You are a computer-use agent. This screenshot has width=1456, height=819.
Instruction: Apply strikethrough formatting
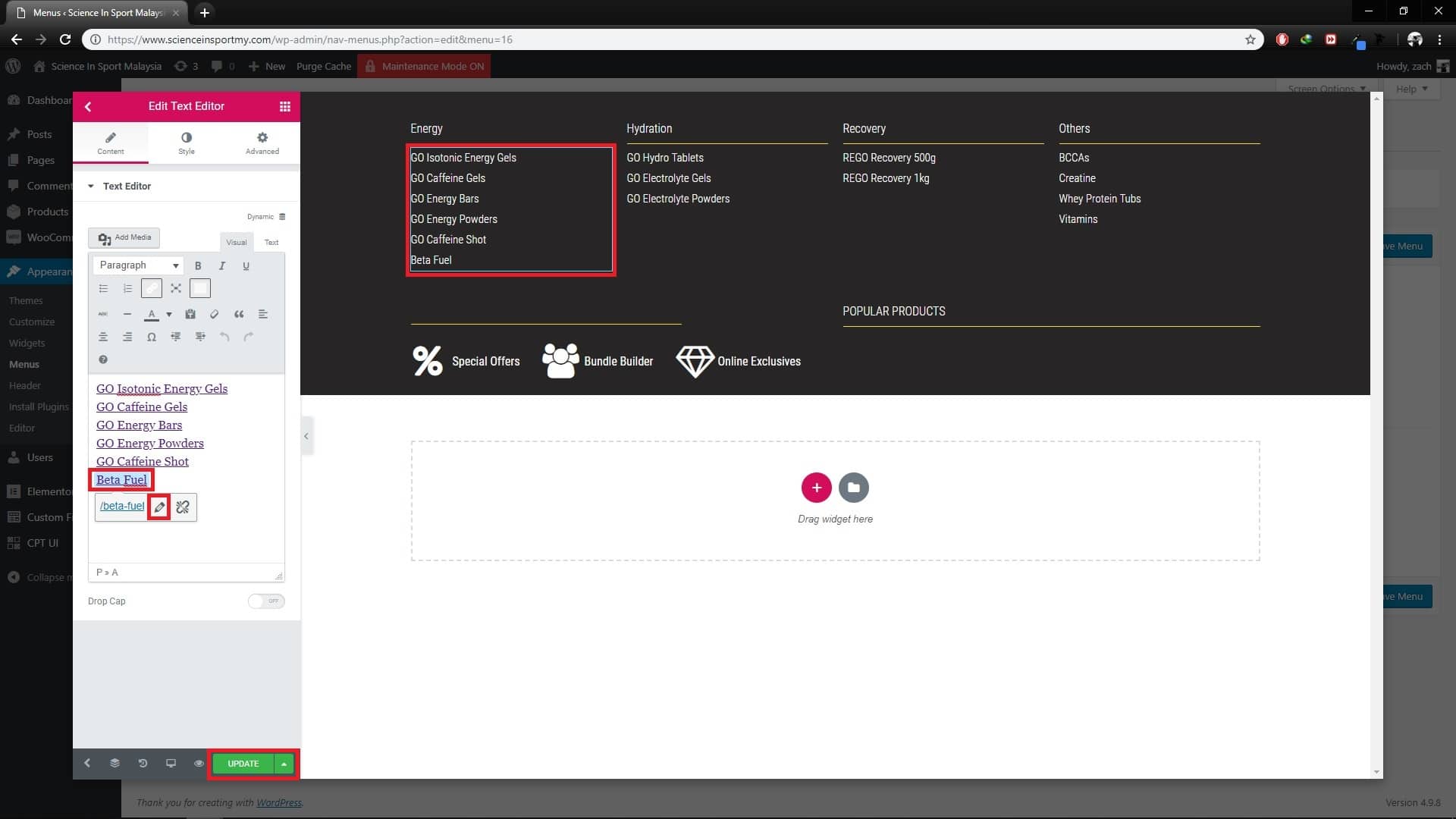[x=103, y=314]
